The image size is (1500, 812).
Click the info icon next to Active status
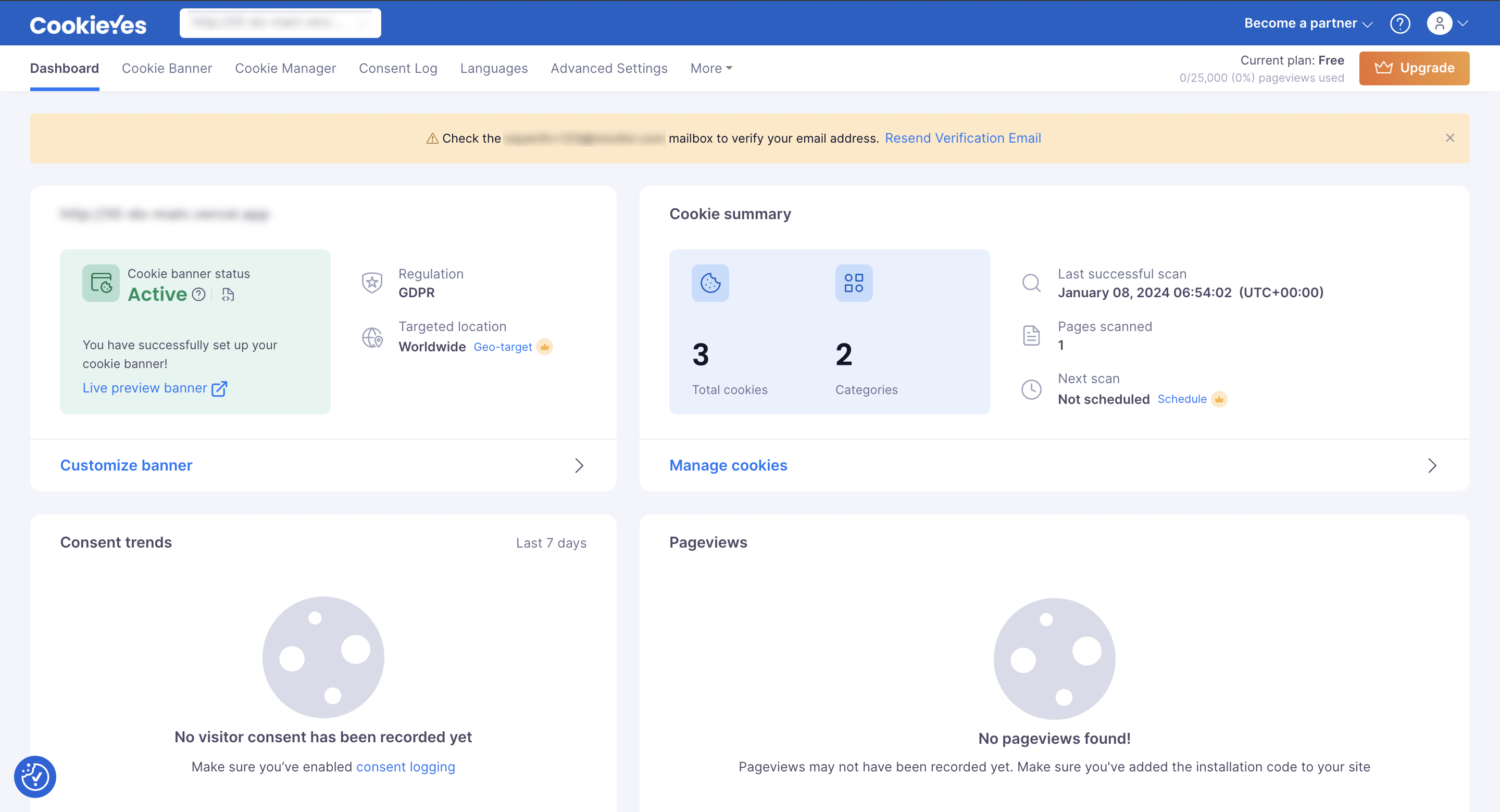click(x=198, y=295)
